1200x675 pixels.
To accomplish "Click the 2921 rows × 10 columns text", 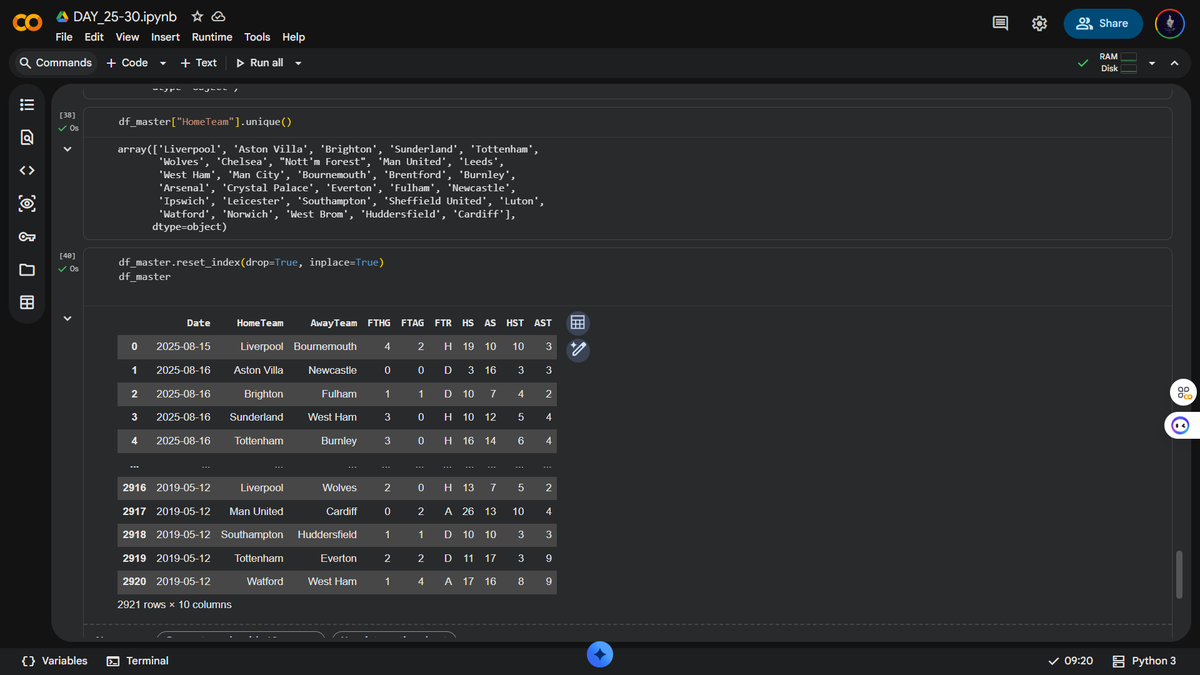I will pos(174,604).
